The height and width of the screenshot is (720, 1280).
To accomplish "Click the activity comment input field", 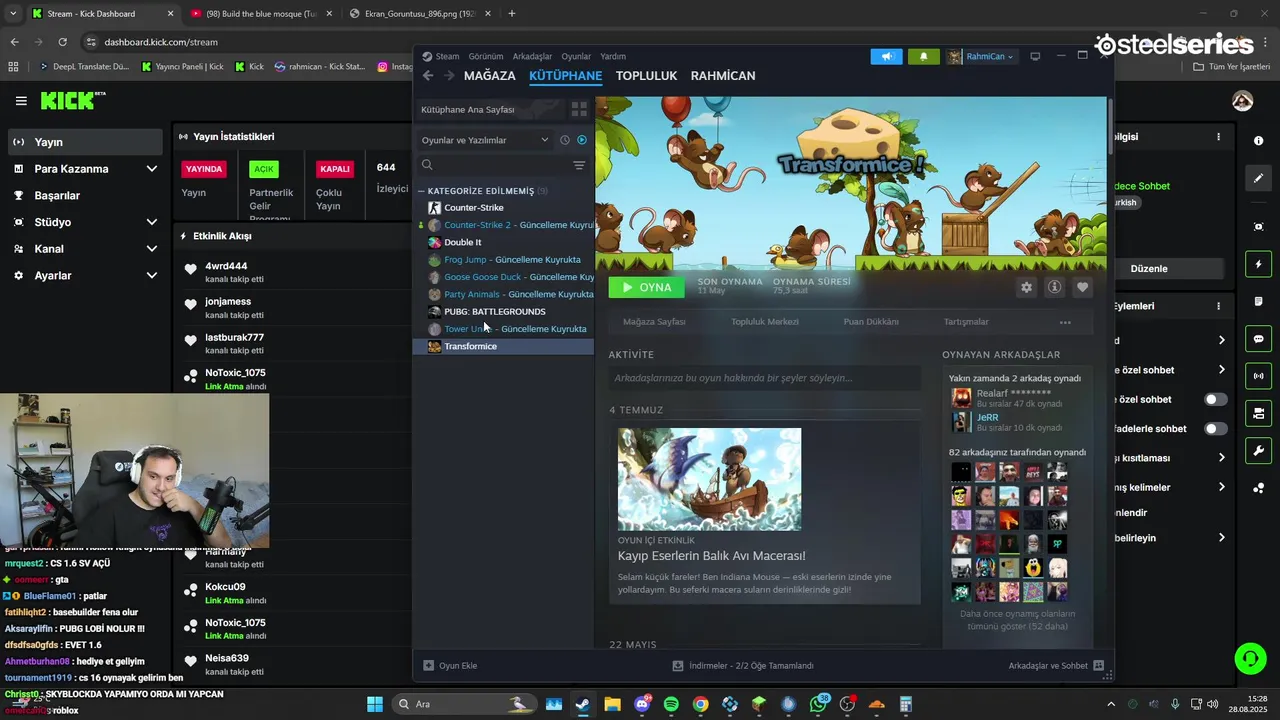I will click(764, 378).
